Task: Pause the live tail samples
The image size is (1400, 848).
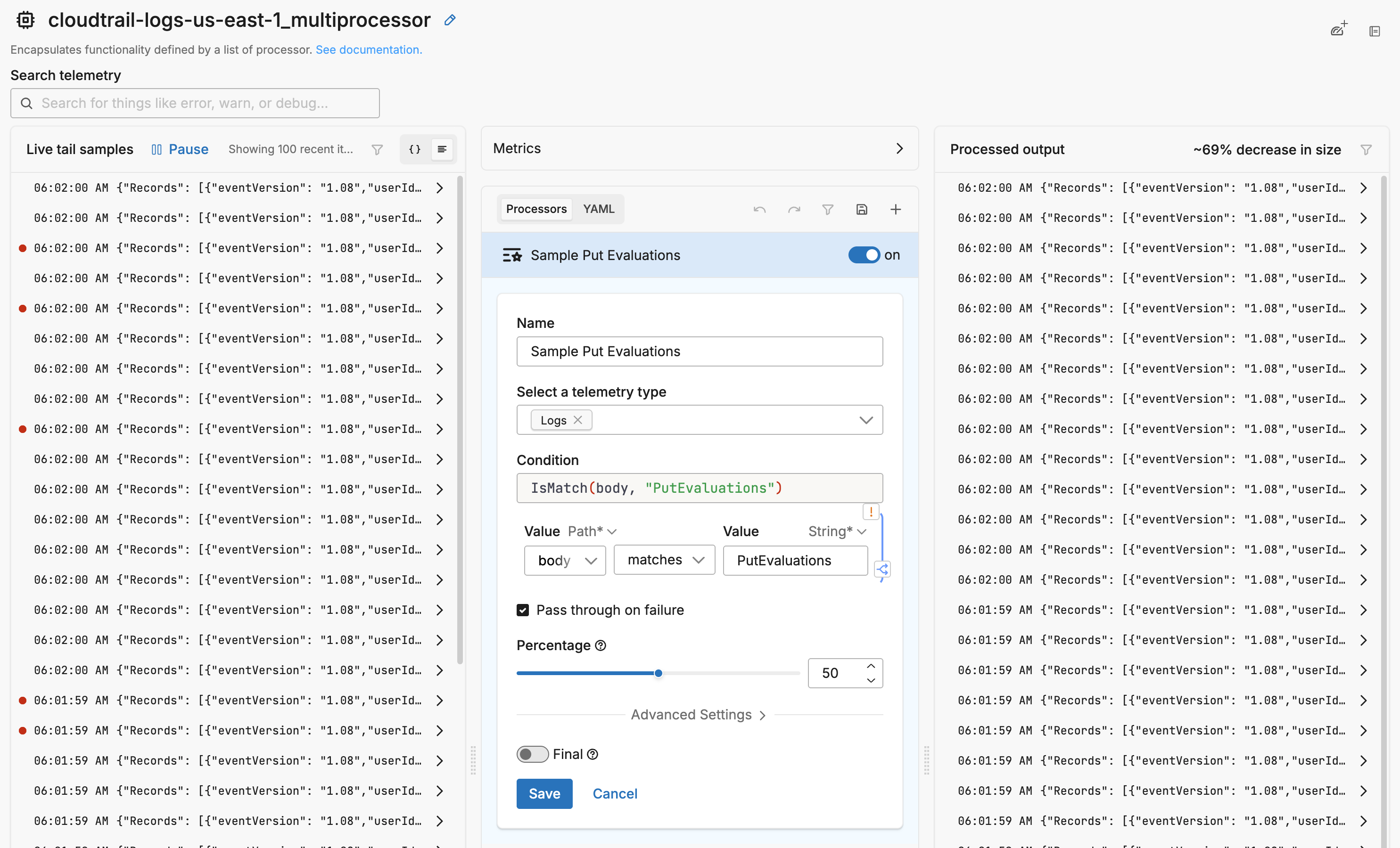Action: pyautogui.click(x=180, y=149)
